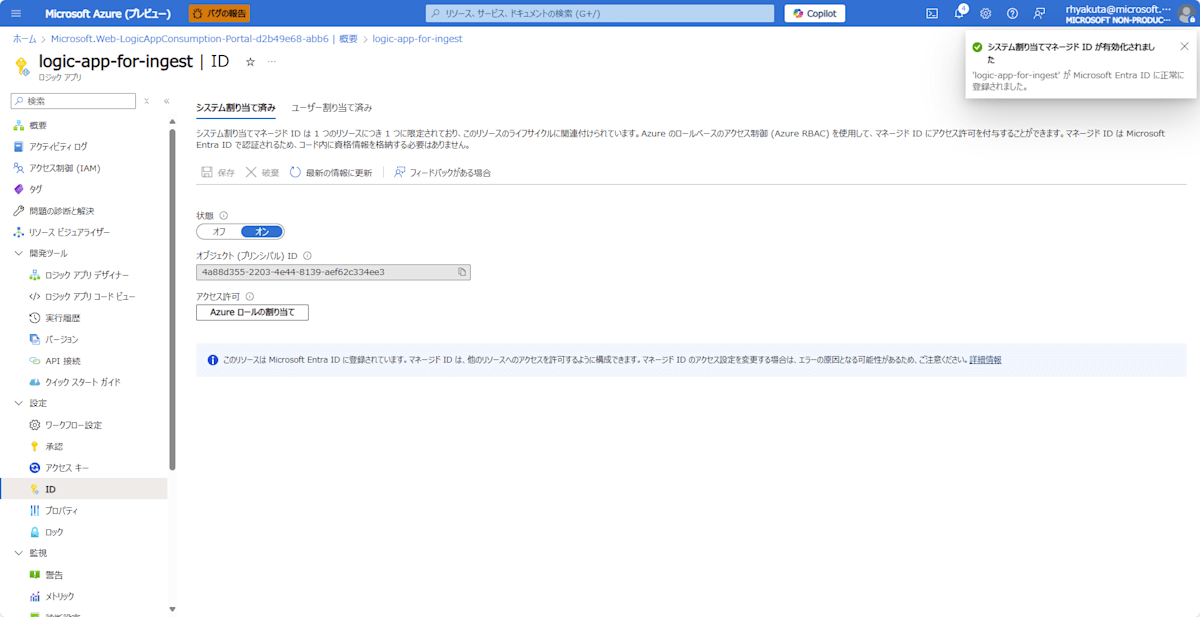Click the user account avatar
1200x617 pixels.
tap(1186, 13)
